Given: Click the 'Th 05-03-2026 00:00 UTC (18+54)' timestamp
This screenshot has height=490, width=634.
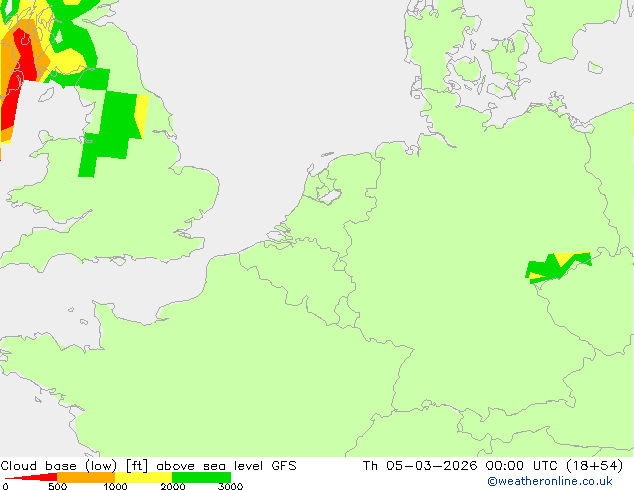Looking at the screenshot, I should coord(493,466).
